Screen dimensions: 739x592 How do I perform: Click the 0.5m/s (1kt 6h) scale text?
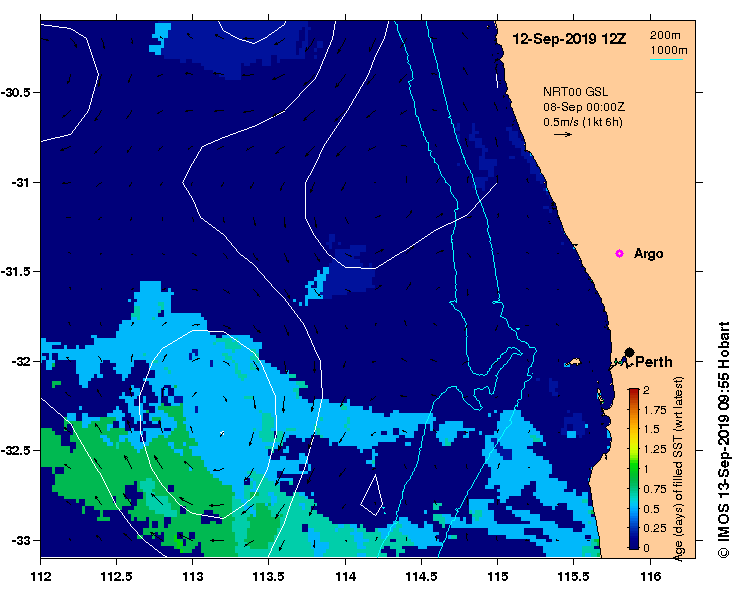(x=583, y=122)
